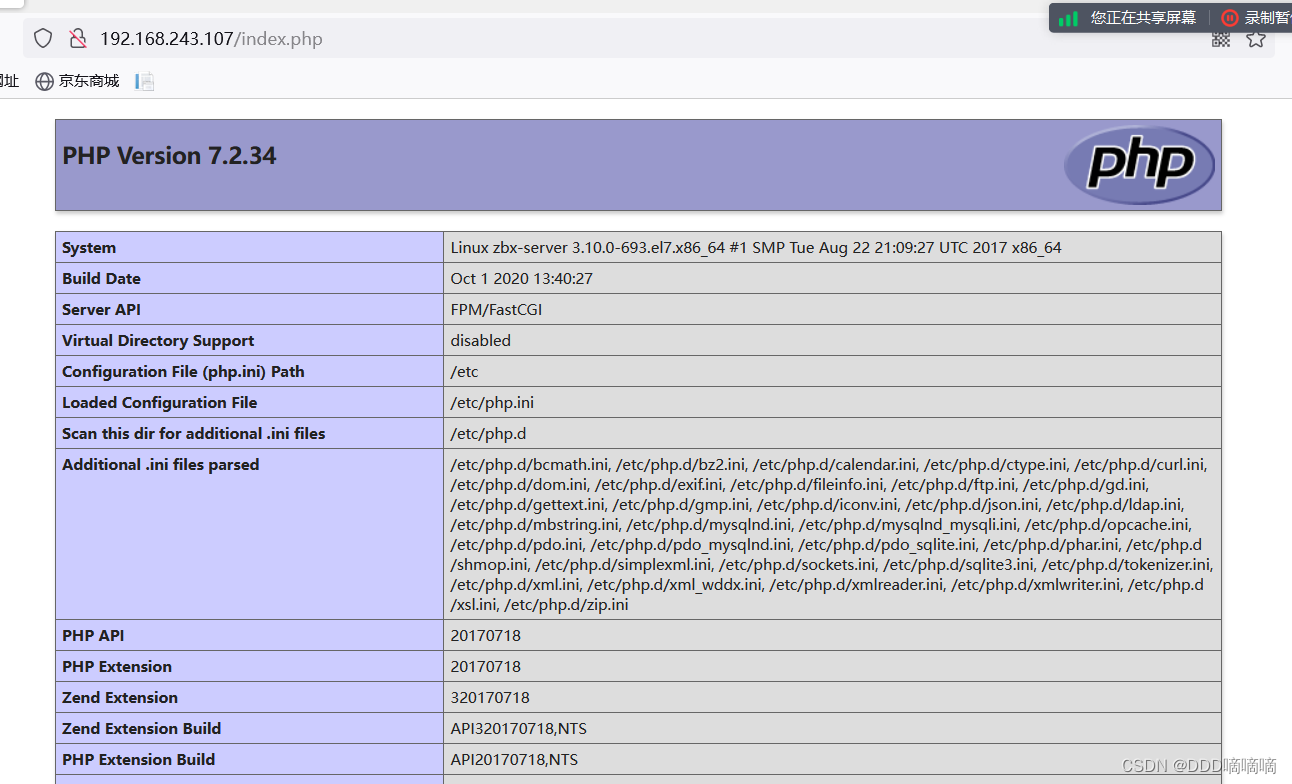Click the FPM/FastCGI value
Screen dimensions: 1292x784
pos(496,310)
